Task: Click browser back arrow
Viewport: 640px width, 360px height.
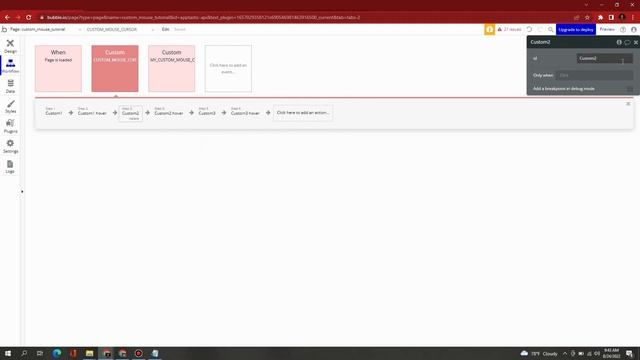Action: (x=7, y=17)
